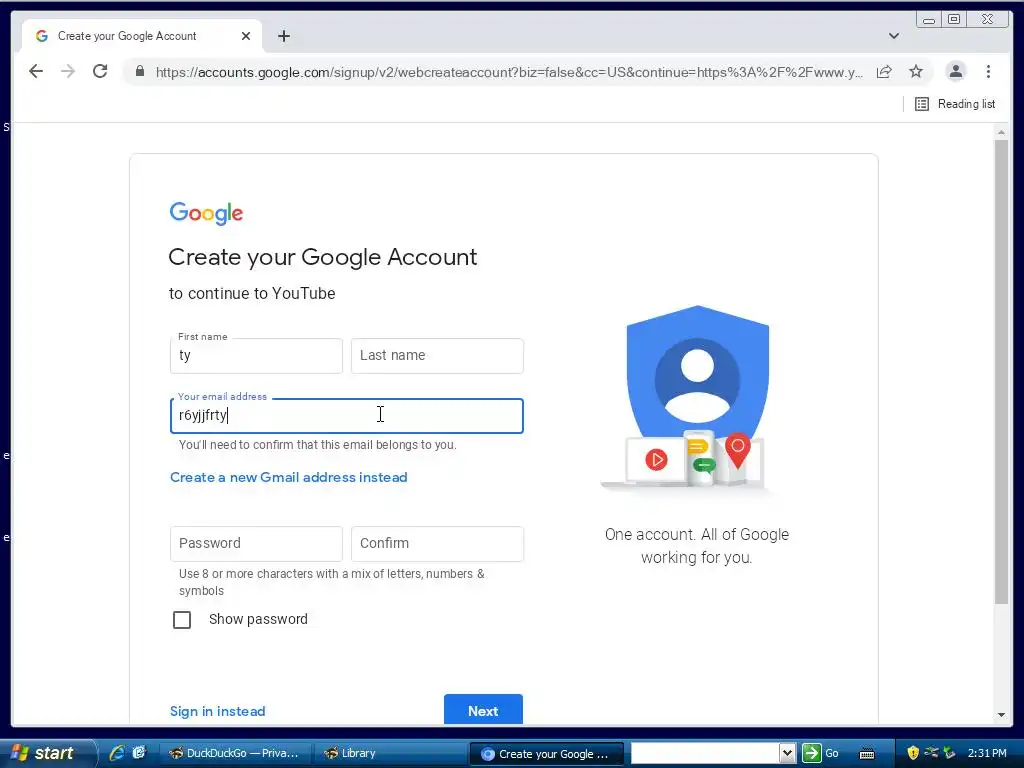
Task: Click the password requirements hint text
Action: [332, 582]
